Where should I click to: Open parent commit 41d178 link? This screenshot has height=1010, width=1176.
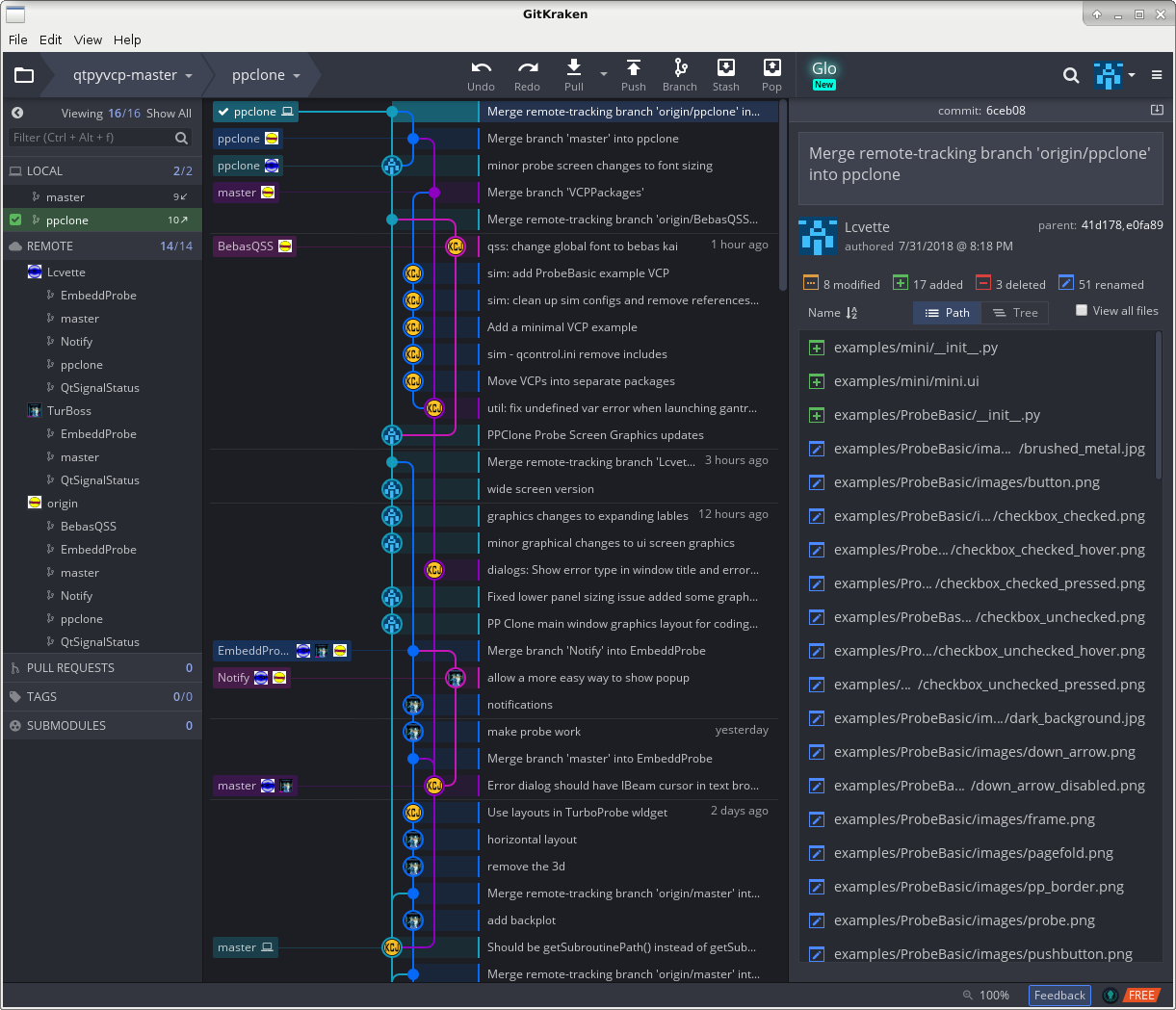pos(1100,225)
